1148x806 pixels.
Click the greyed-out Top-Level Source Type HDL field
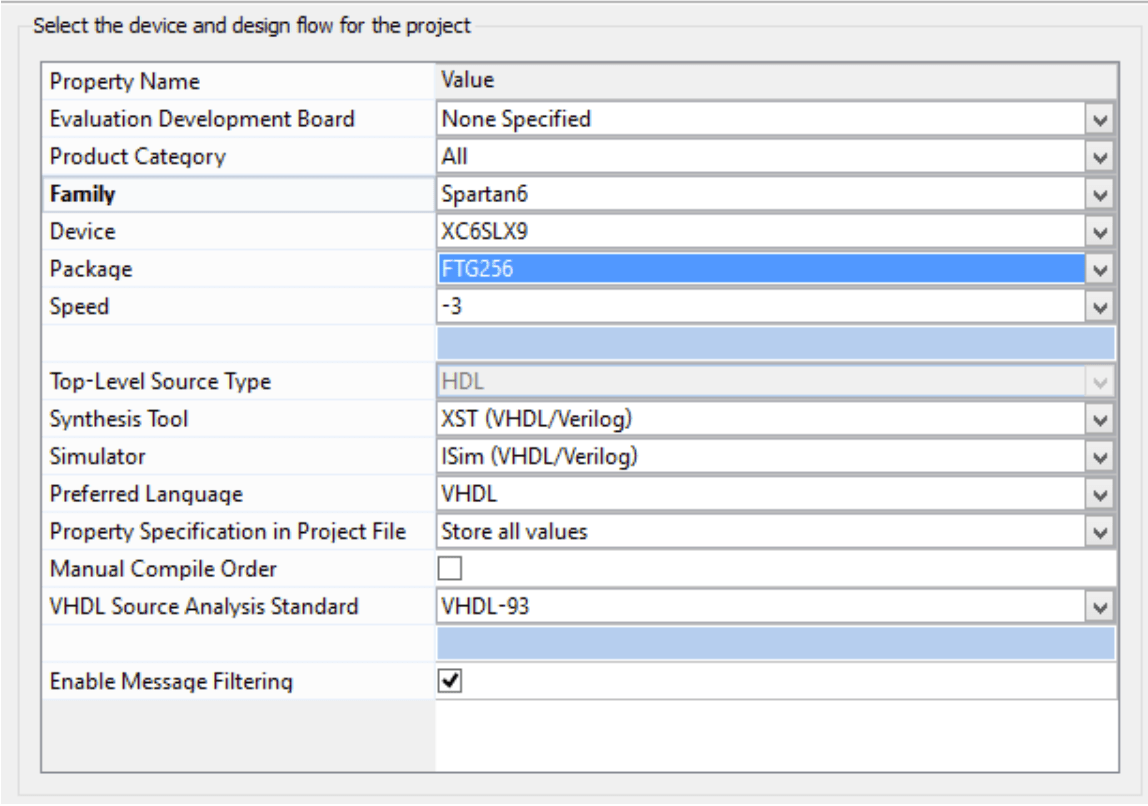(760, 381)
